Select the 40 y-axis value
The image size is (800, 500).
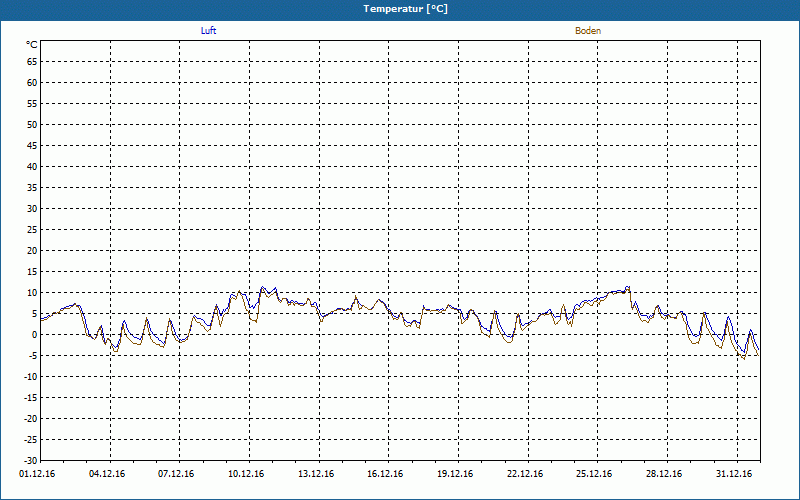pos(32,167)
